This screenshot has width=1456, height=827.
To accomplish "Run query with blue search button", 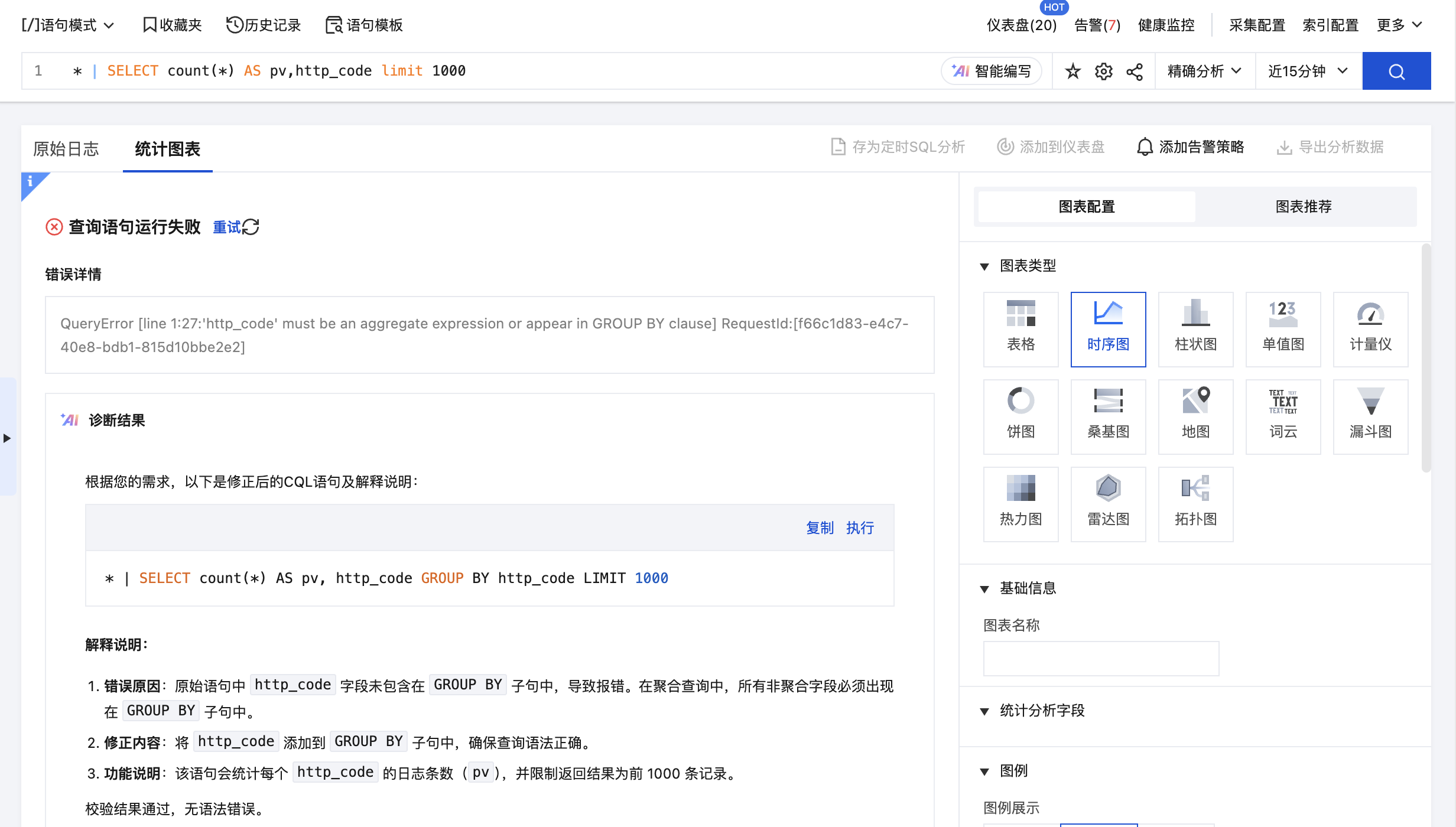I will (1396, 71).
